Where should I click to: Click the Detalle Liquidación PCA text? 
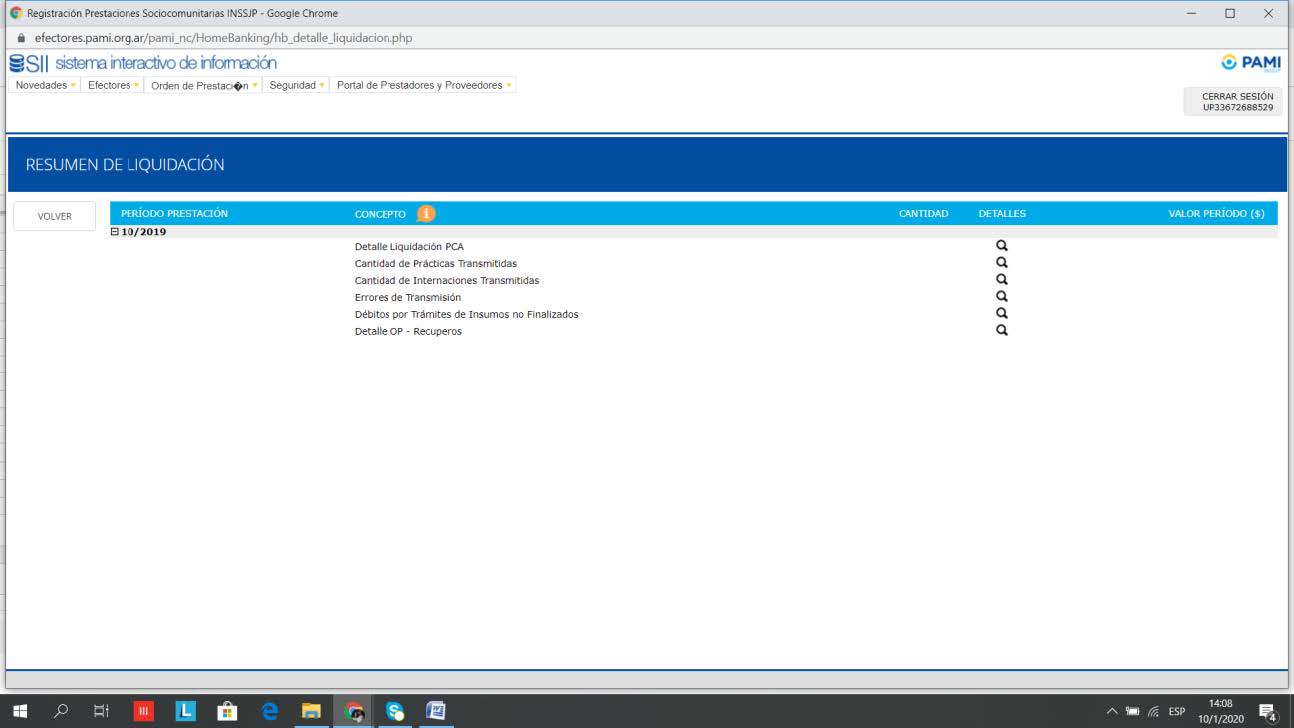(x=409, y=246)
